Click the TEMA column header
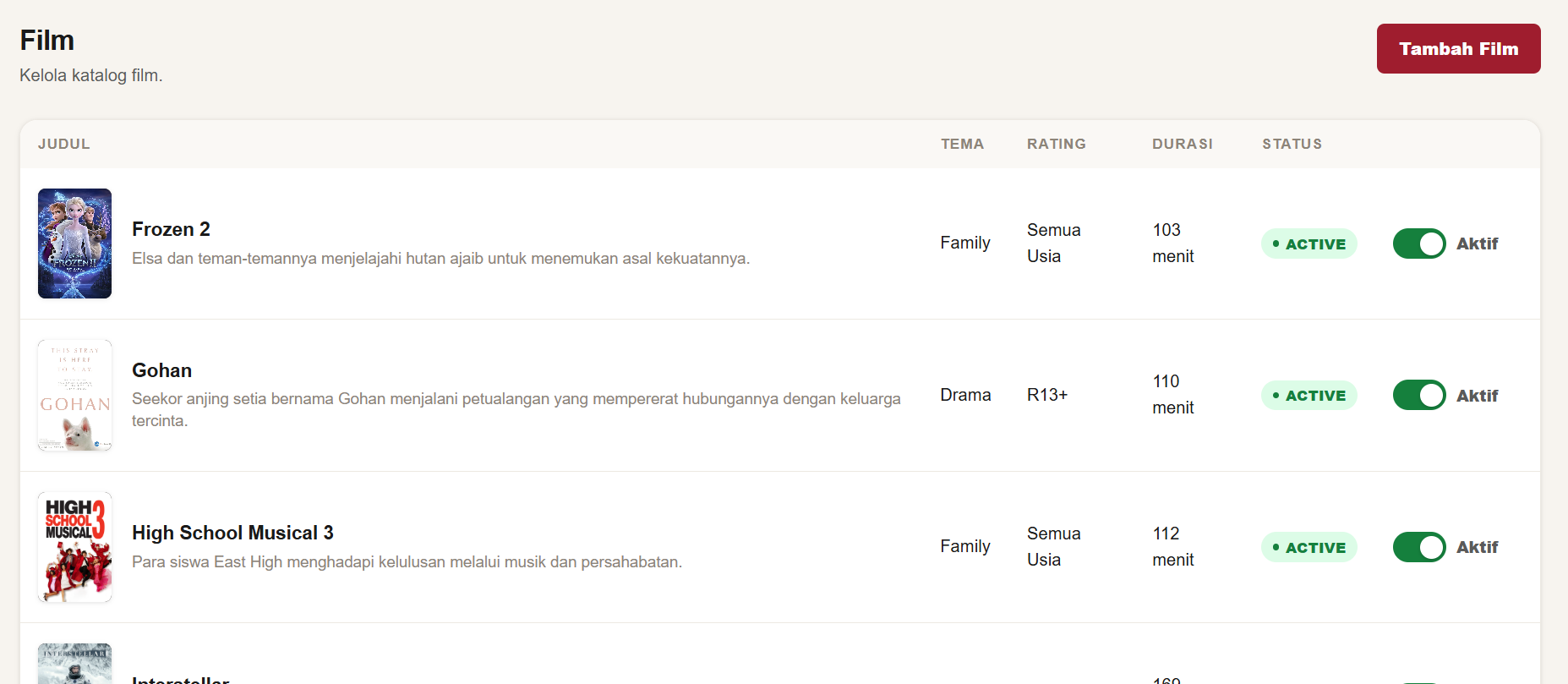The height and width of the screenshot is (684, 1568). pyautogui.click(x=962, y=144)
